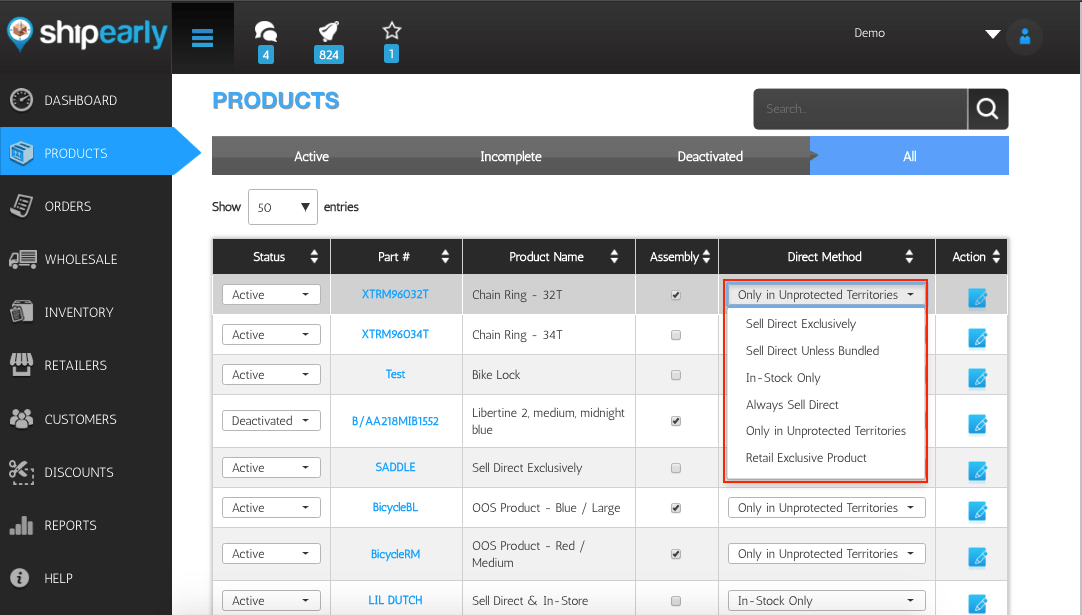Image resolution: width=1082 pixels, height=615 pixels.
Task: Click the Discounts sidebar icon
Action: point(22,472)
